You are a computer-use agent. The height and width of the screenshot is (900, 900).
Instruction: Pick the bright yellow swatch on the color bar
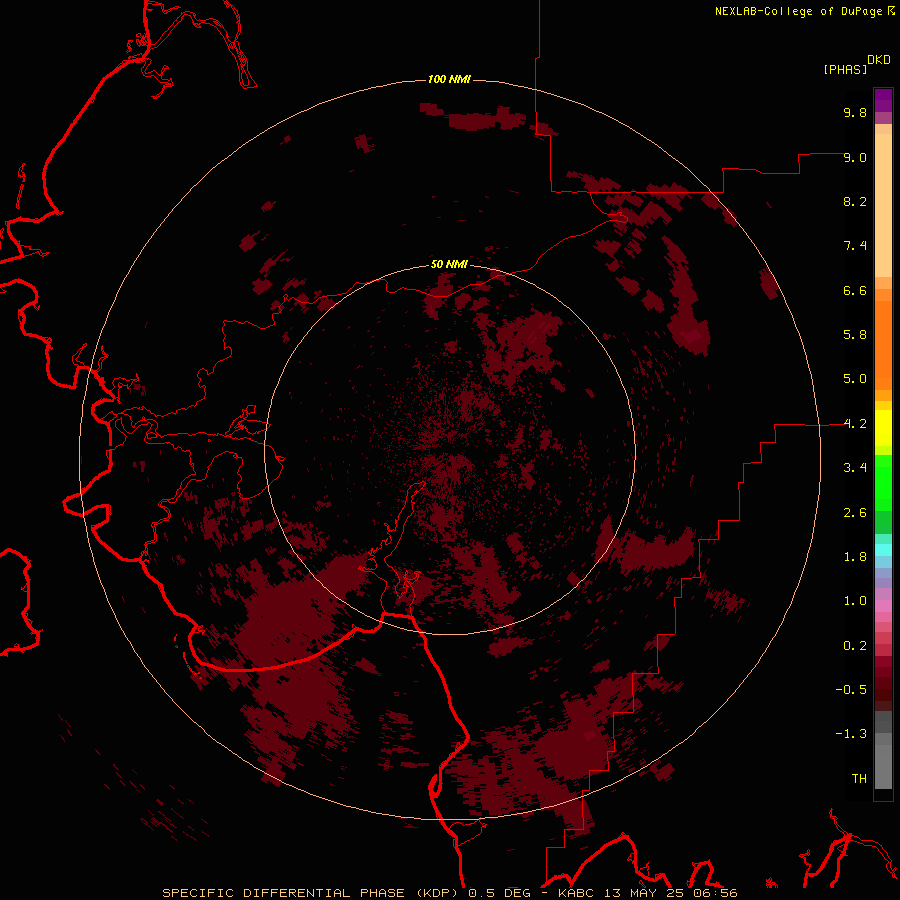coord(883,428)
